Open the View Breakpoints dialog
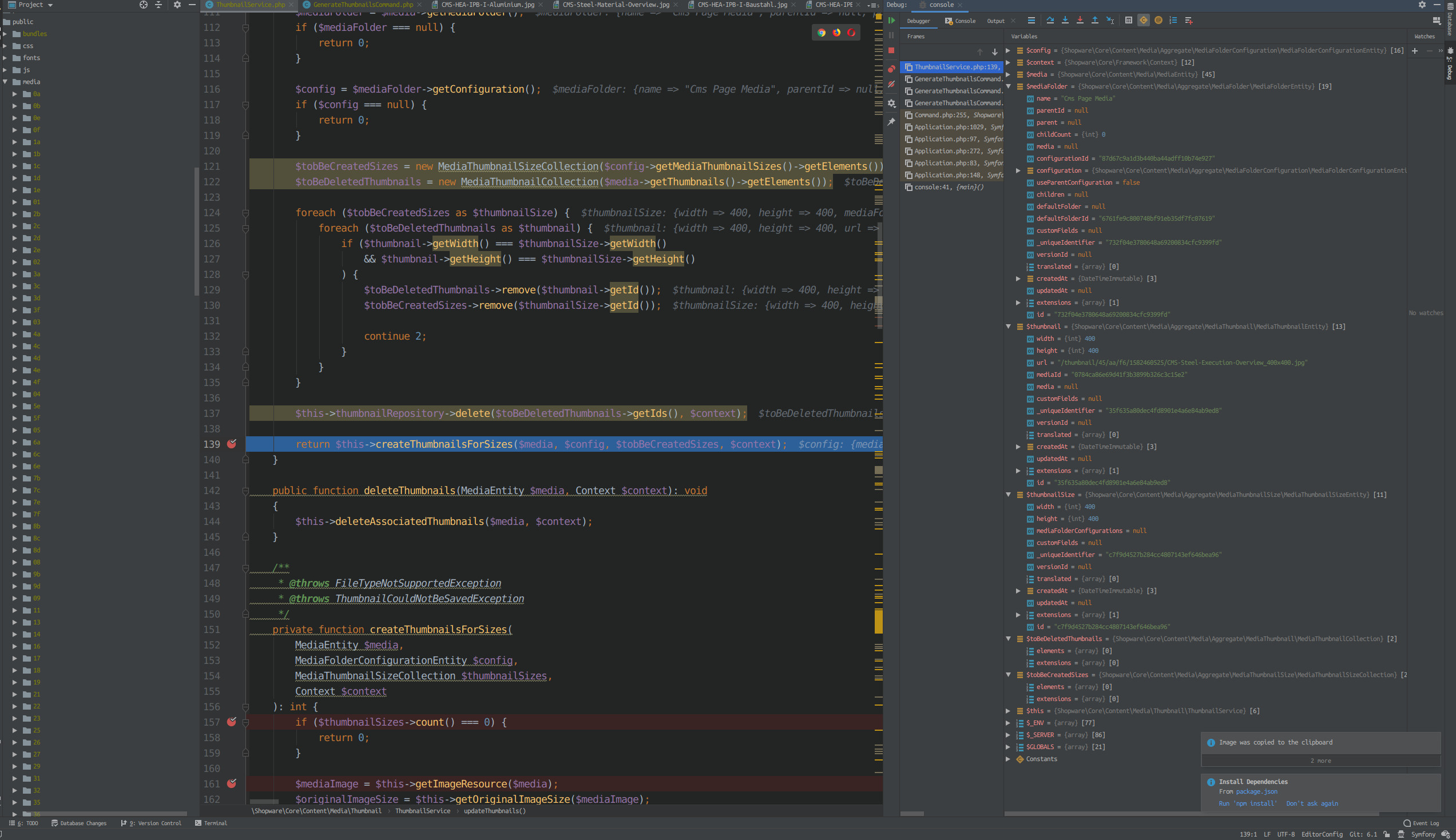Image resolution: width=1456 pixels, height=840 pixels. (891, 69)
